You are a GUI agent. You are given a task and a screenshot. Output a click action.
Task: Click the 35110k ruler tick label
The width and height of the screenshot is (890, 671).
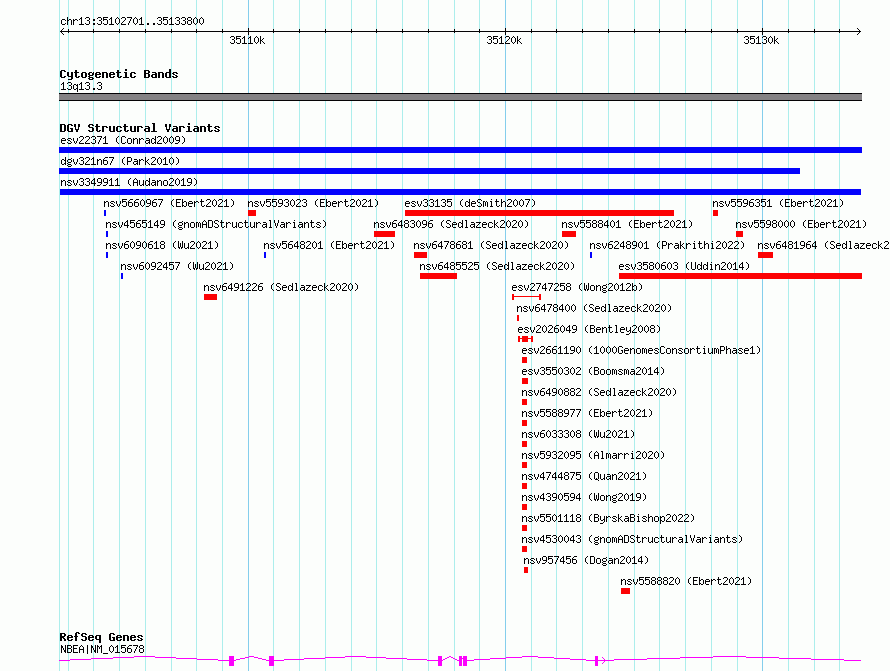pyautogui.click(x=247, y=40)
